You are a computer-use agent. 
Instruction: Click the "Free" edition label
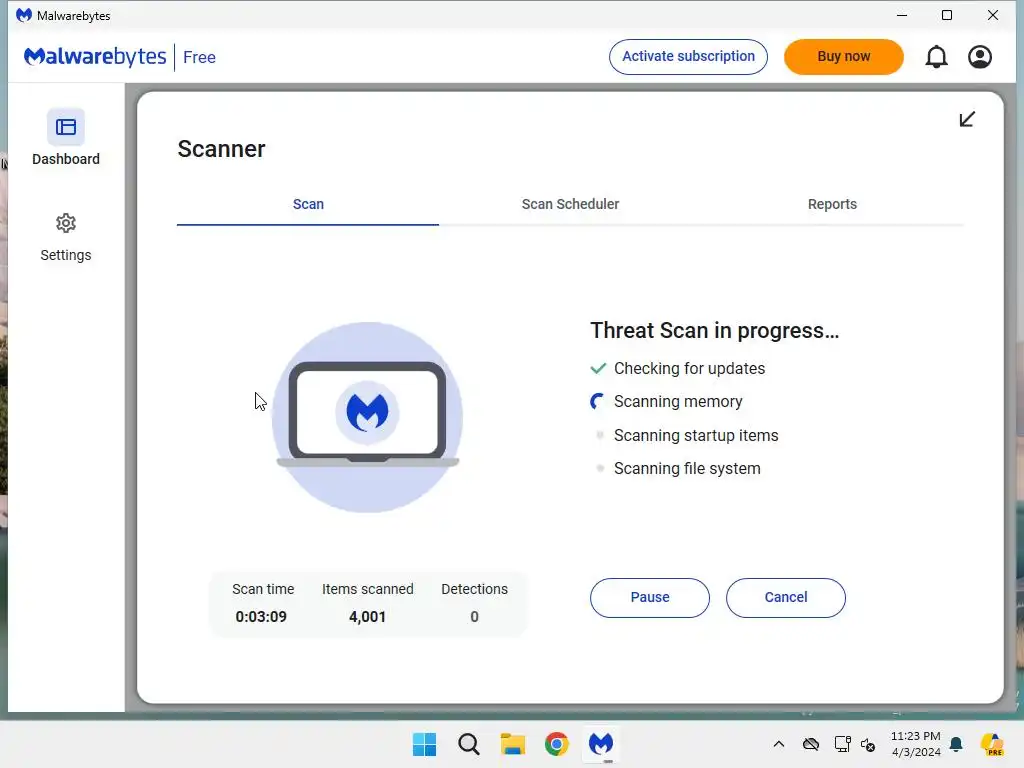pos(199,57)
